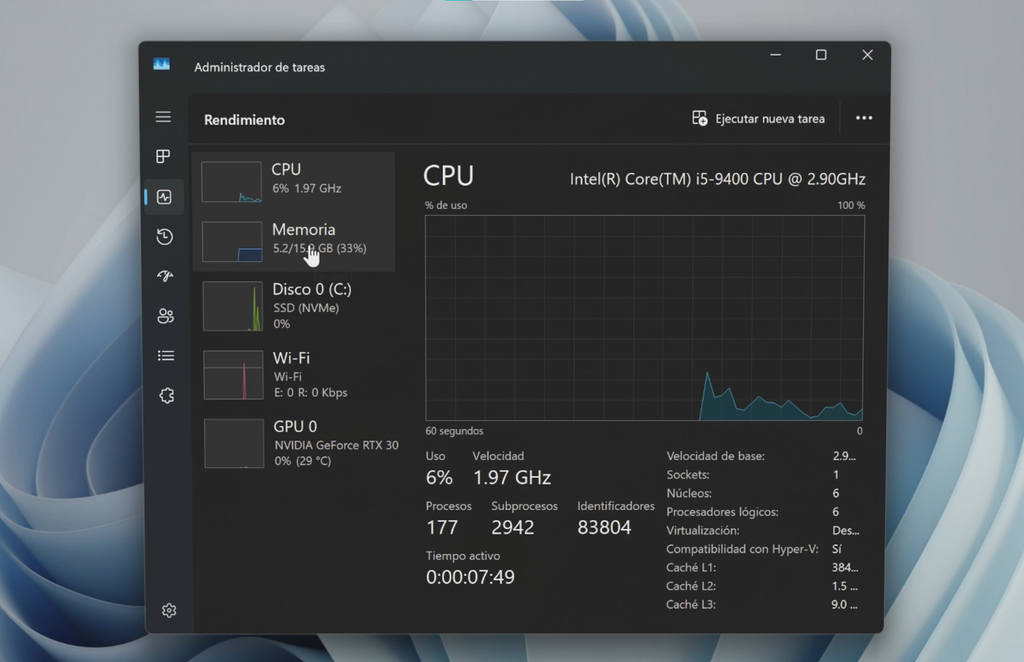
Task: Click the Procesadores lógicos label
Action: 722,512
